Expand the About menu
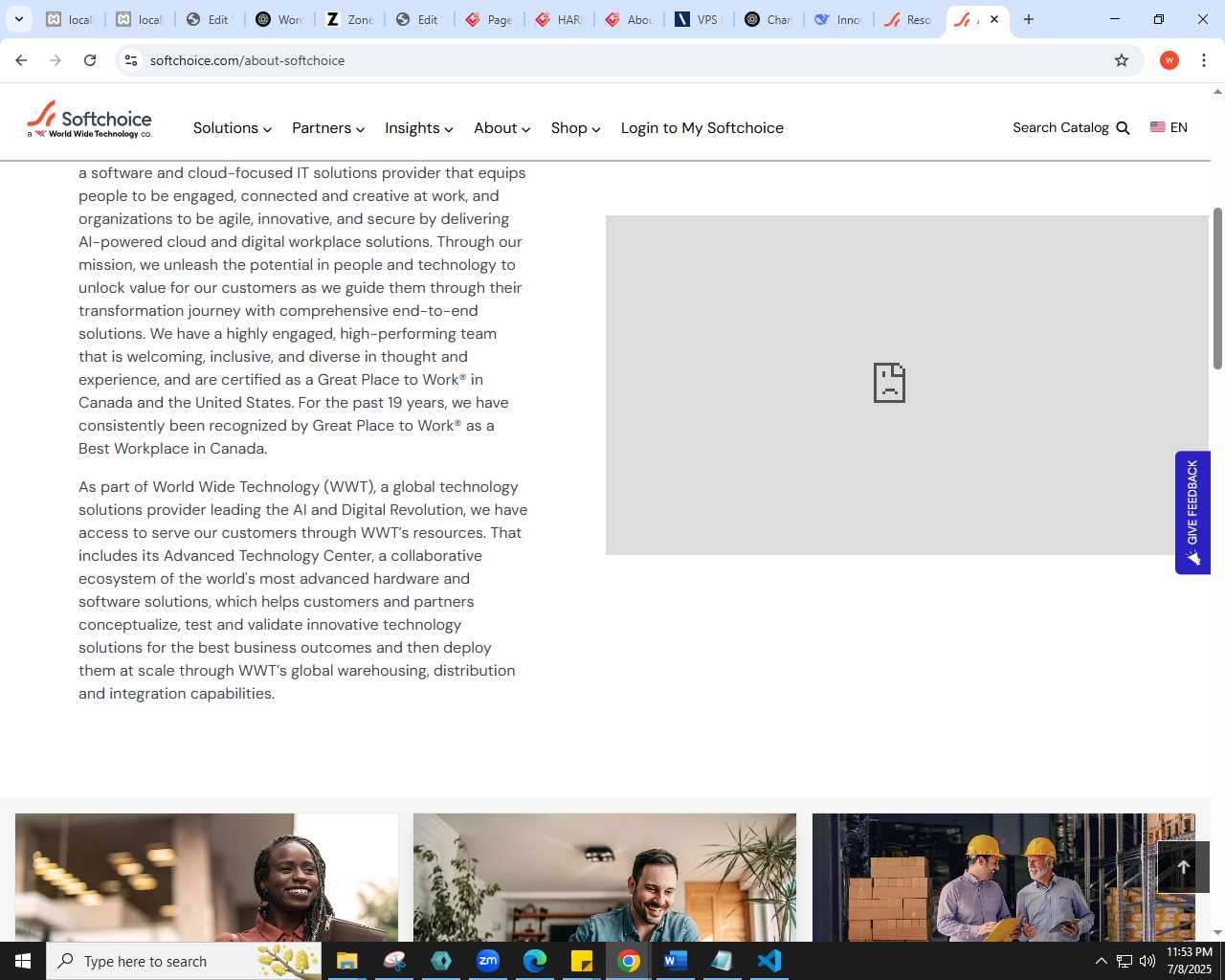Viewport: 1225px width, 980px height. 502,128
